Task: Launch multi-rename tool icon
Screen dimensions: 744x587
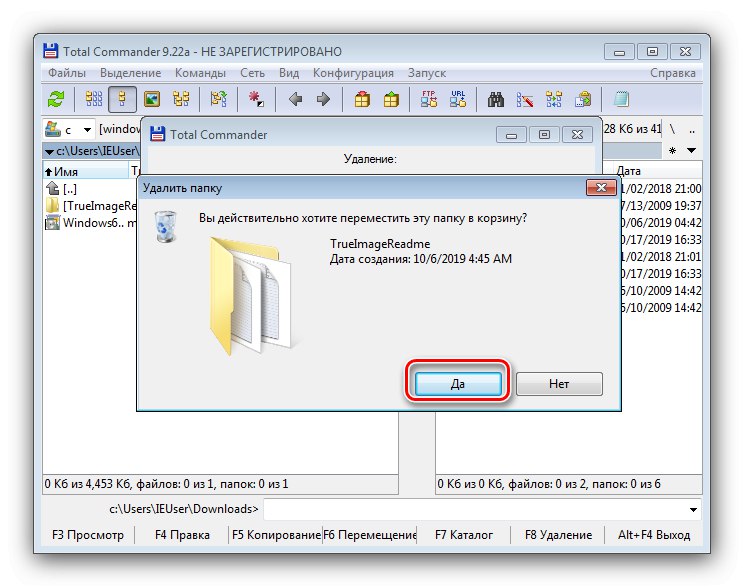Action: (524, 99)
